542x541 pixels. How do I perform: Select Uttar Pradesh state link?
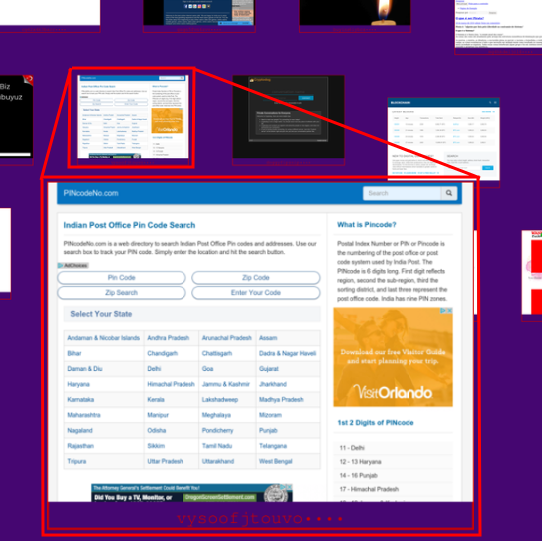165,461
